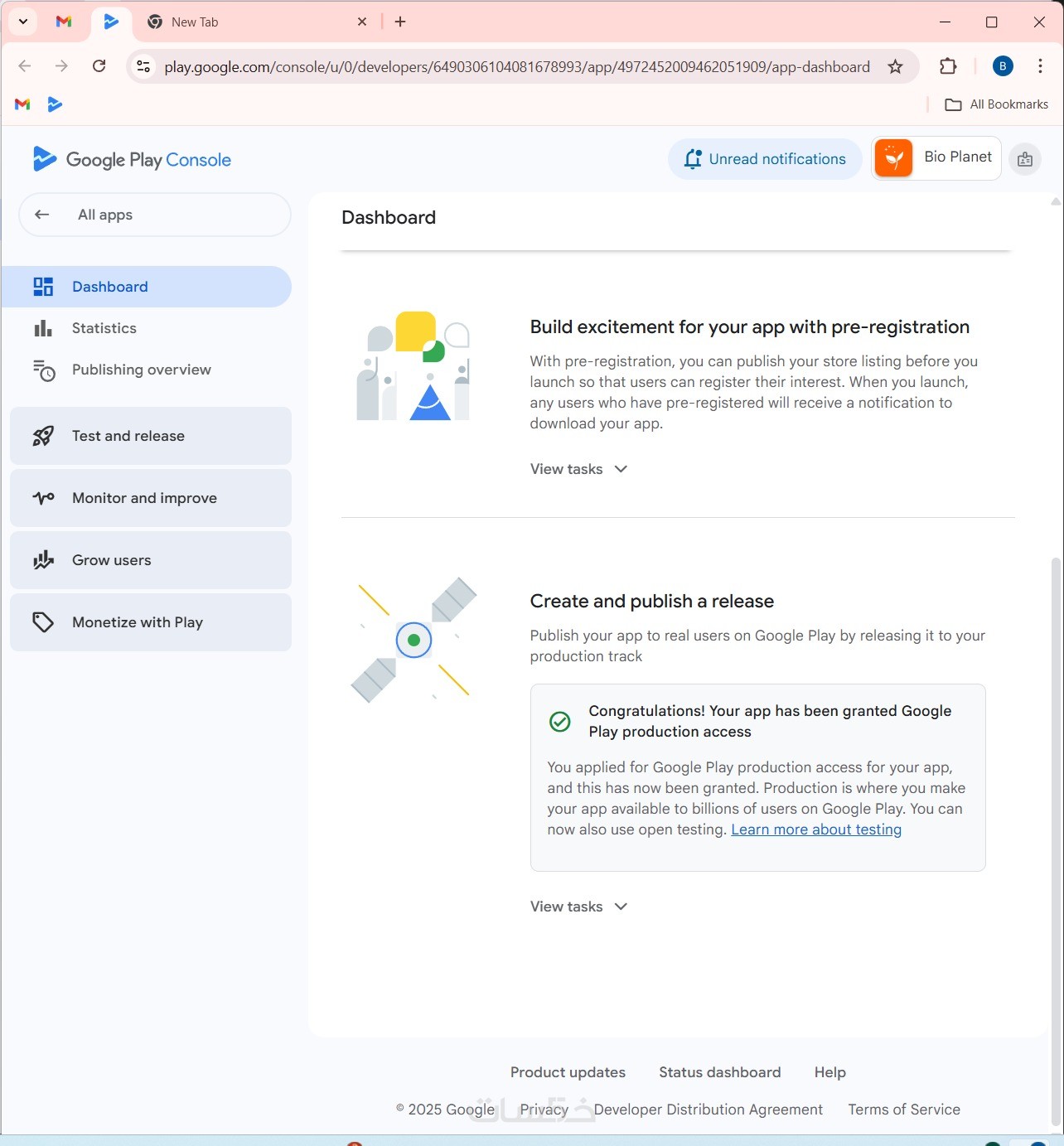Image resolution: width=1064 pixels, height=1146 pixels.
Task: Open Product updates footer link
Action: 568,1072
